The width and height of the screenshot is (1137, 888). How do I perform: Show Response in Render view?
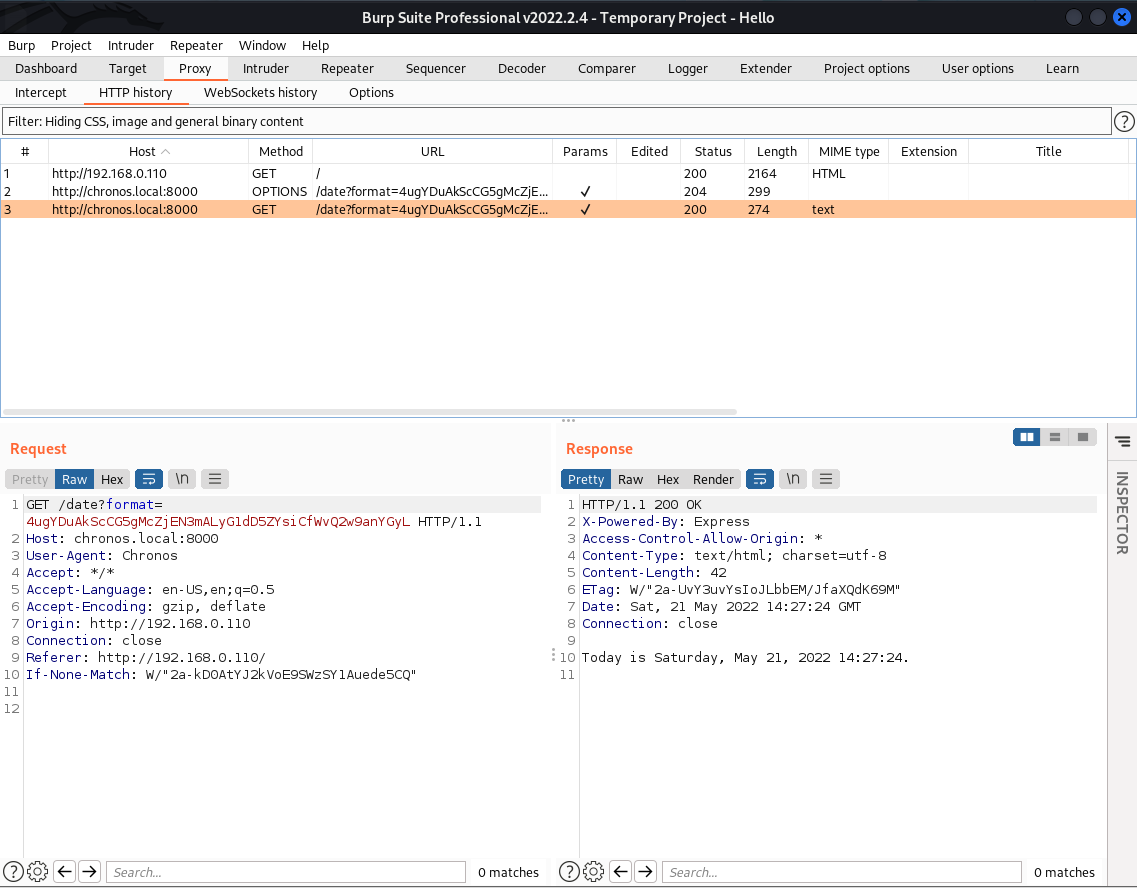[713, 479]
